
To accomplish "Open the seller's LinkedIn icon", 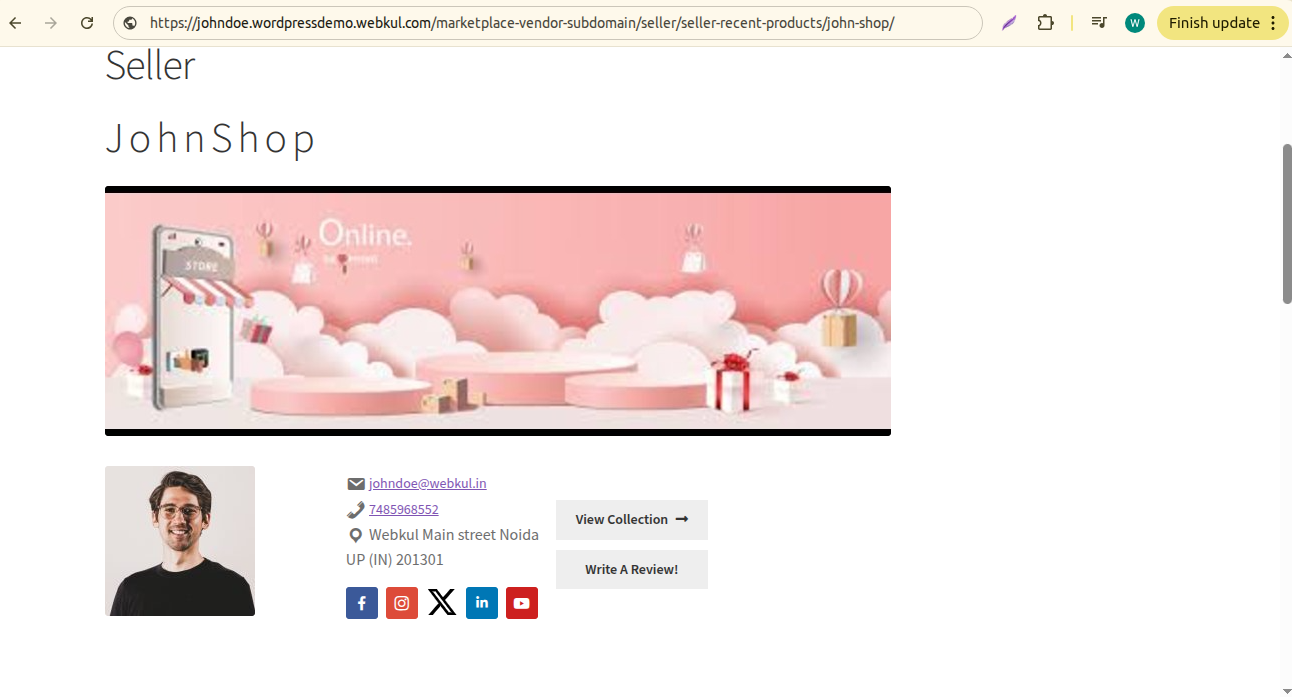I will click(482, 603).
